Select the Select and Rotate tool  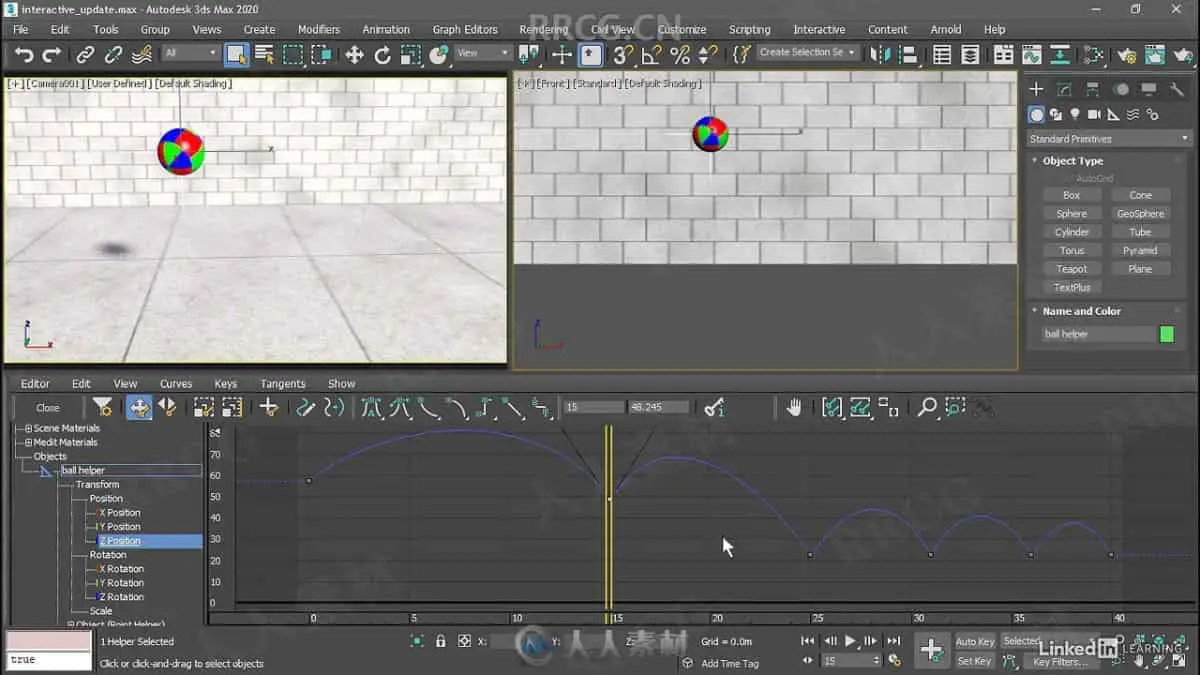(382, 54)
